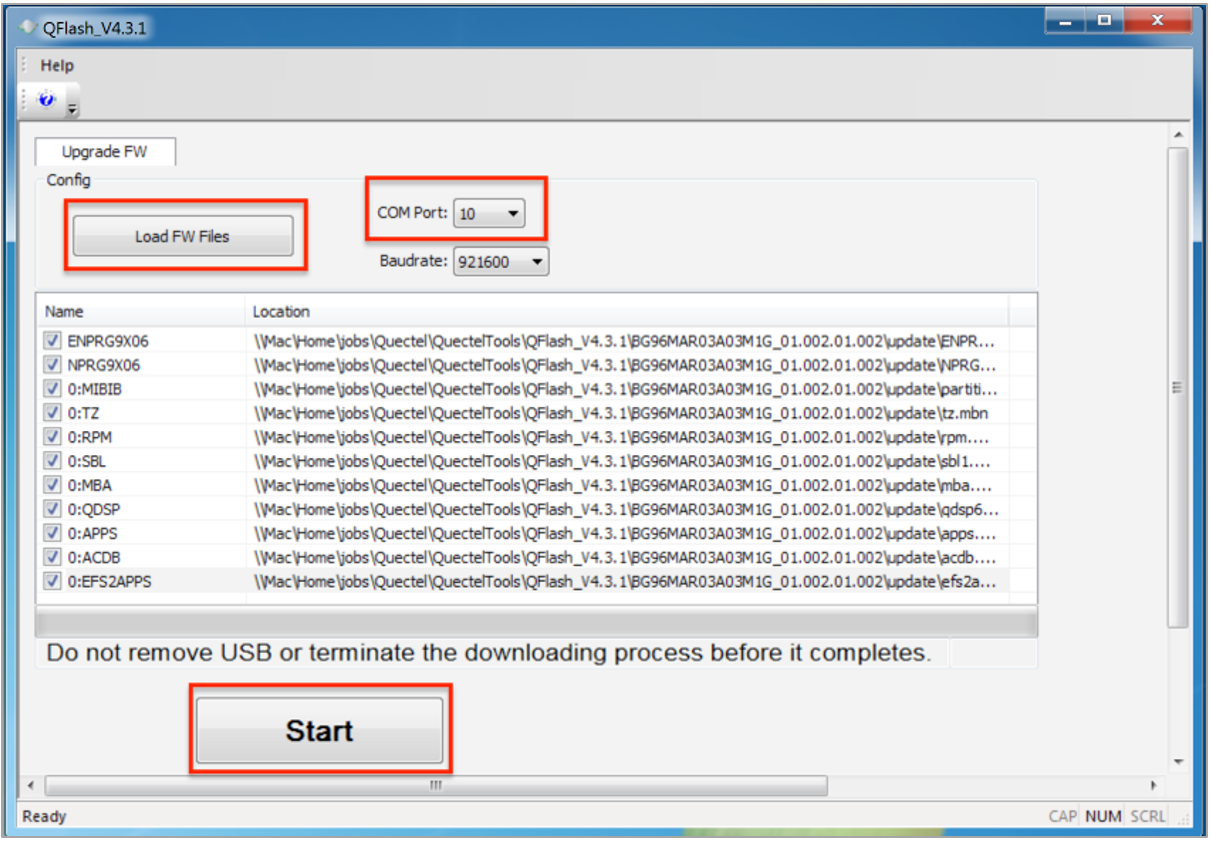The height and width of the screenshot is (841, 1211).
Task: Toggle the 0:MBA checkbox
Action: click(52, 485)
